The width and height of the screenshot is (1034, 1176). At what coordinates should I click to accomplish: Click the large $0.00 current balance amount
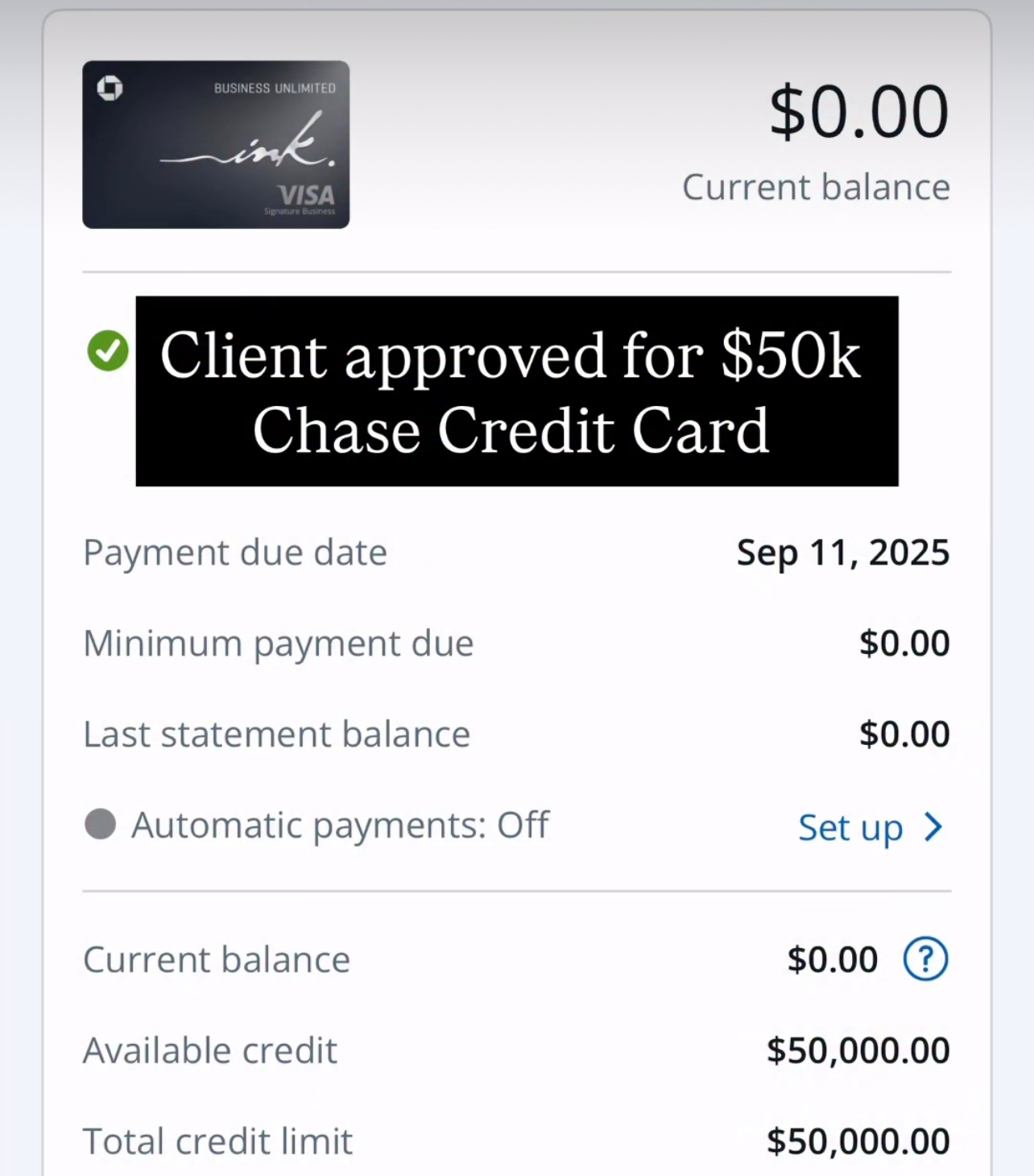(859, 112)
